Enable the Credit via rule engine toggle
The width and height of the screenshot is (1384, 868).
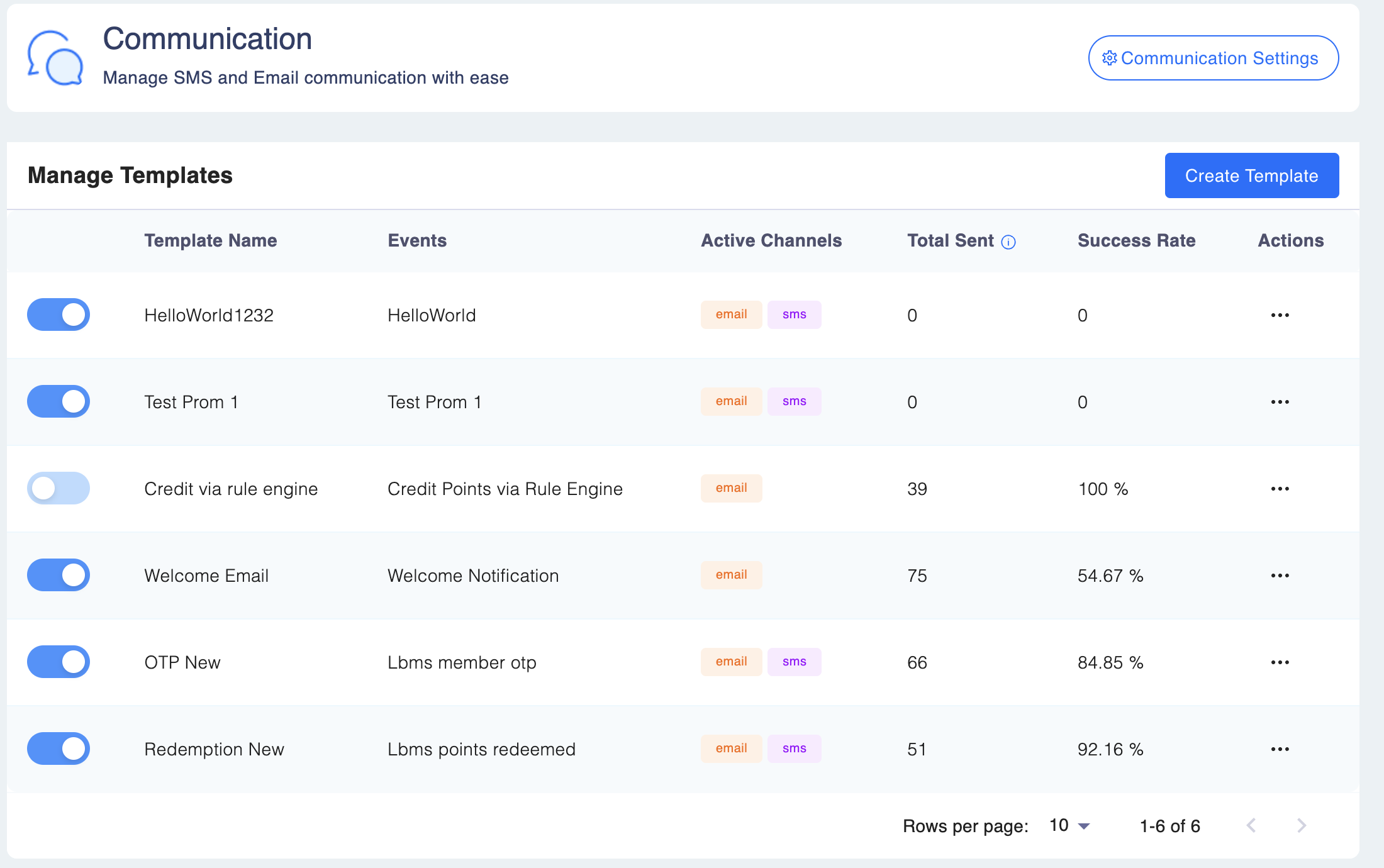coord(59,488)
